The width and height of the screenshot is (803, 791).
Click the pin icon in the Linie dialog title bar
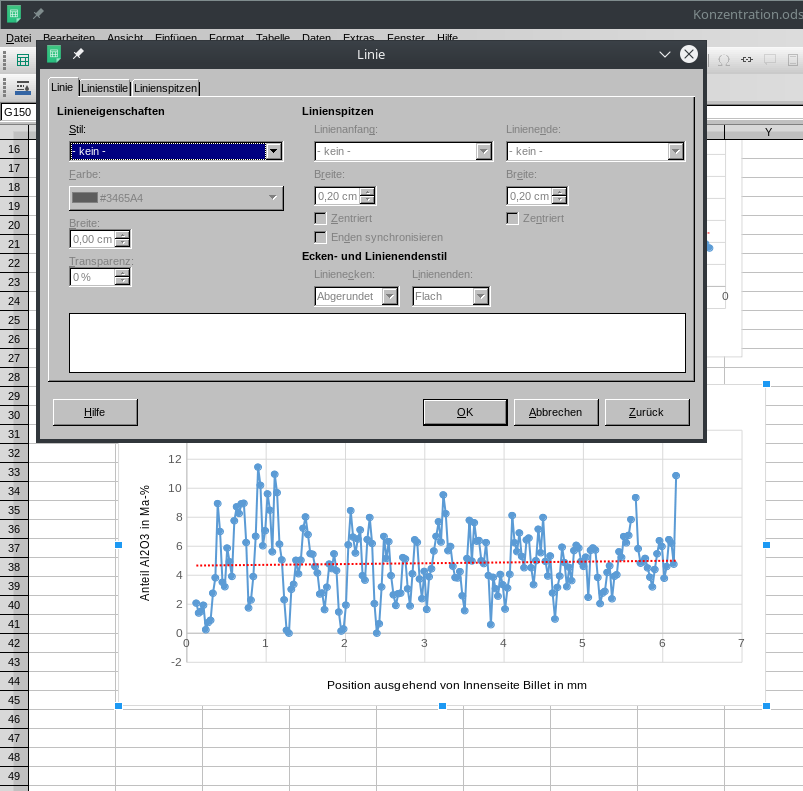tap(78, 54)
